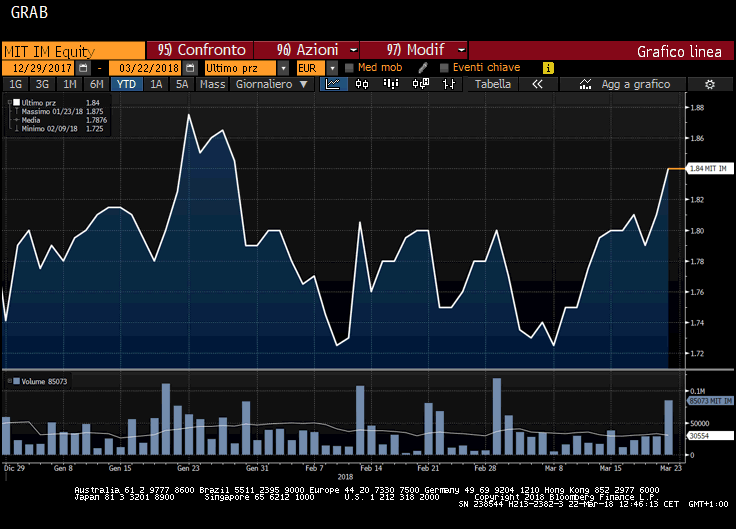This screenshot has height=529, width=736.
Task: Click the collapse double-chevron icon
Action: 537,85
